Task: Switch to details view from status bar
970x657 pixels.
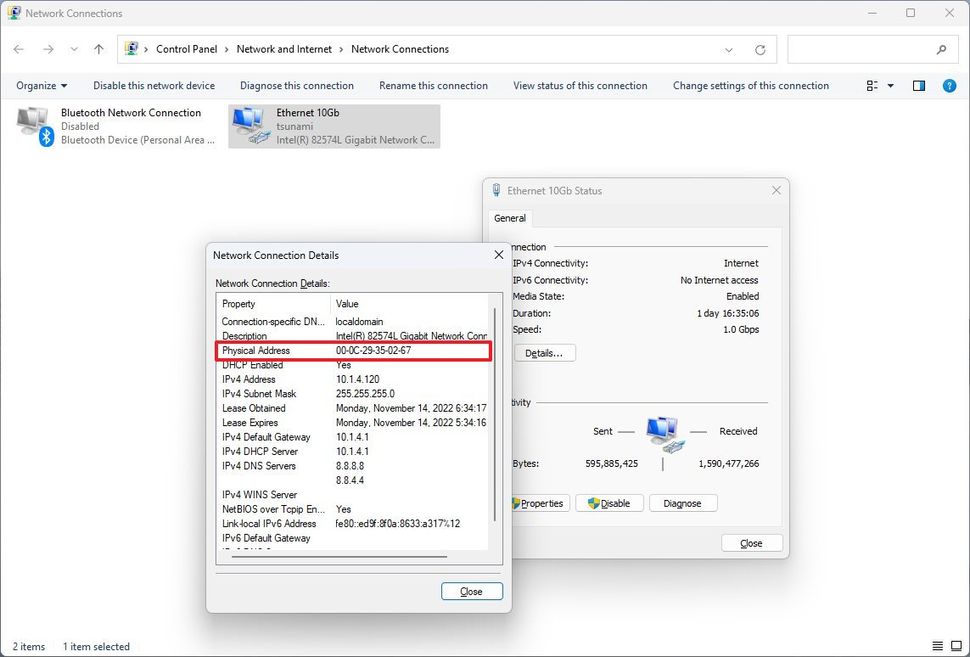Action: click(x=938, y=645)
